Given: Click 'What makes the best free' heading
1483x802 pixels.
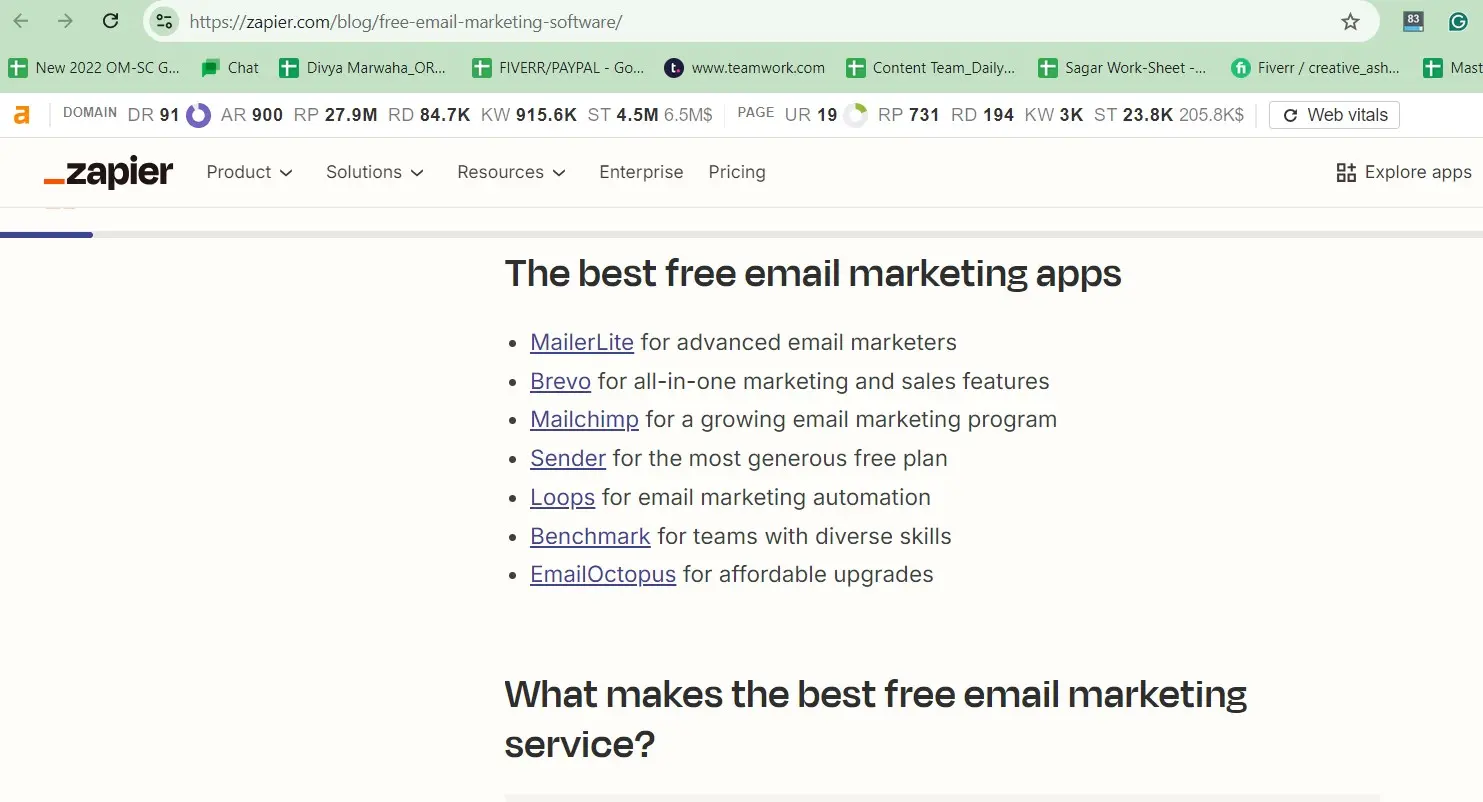Looking at the screenshot, I should point(876,719).
